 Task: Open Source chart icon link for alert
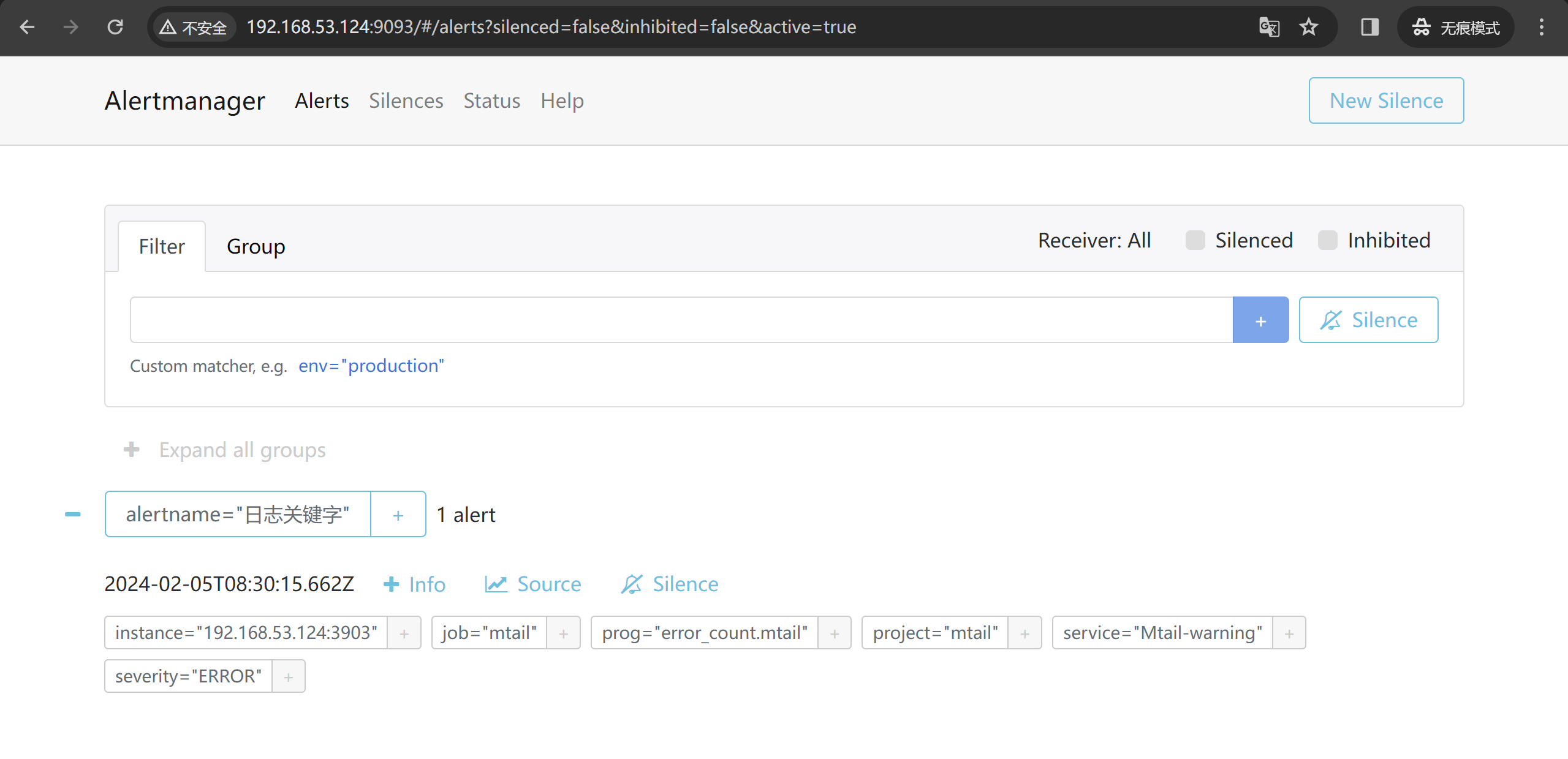point(496,584)
